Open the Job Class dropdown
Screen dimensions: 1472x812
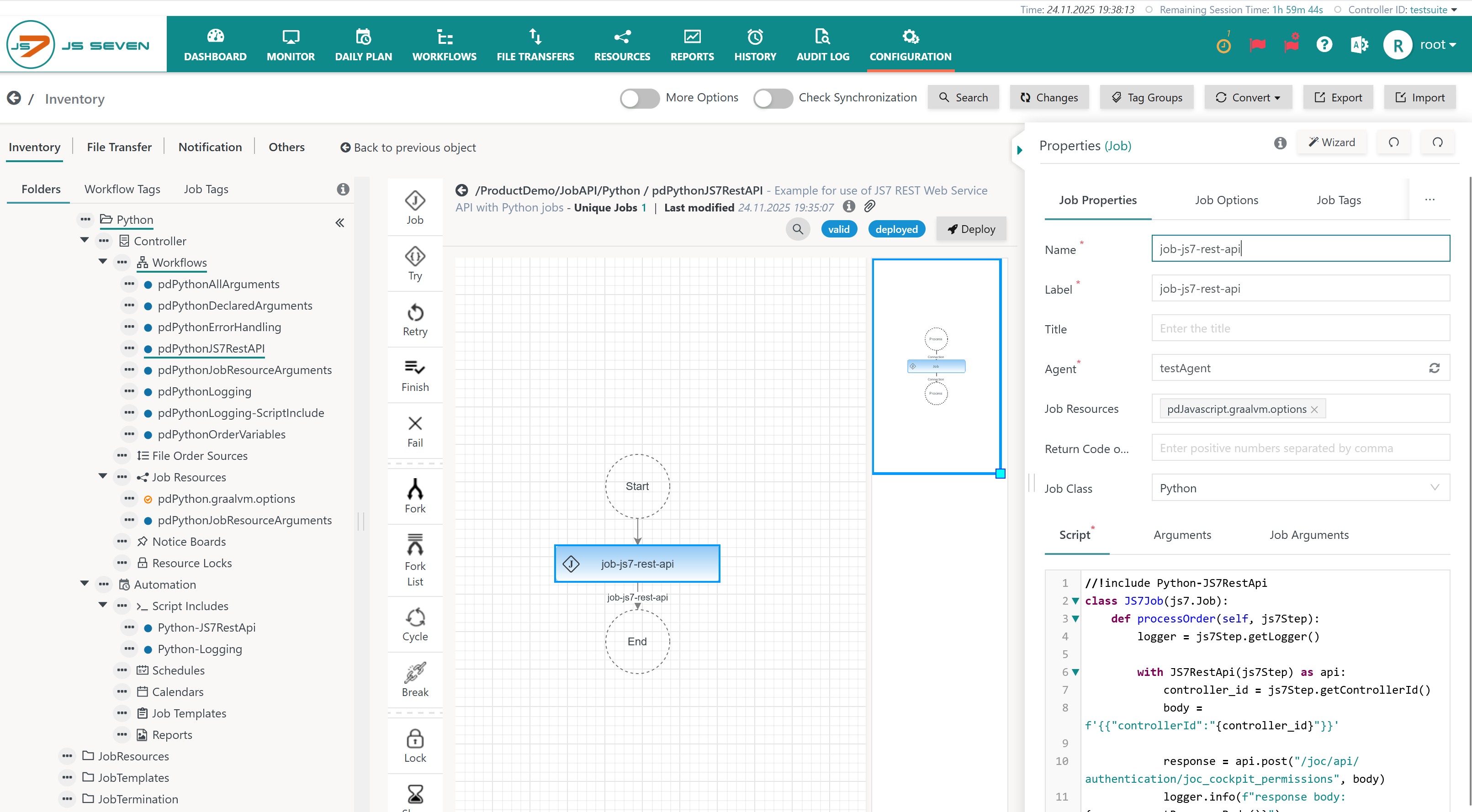[x=1300, y=488]
